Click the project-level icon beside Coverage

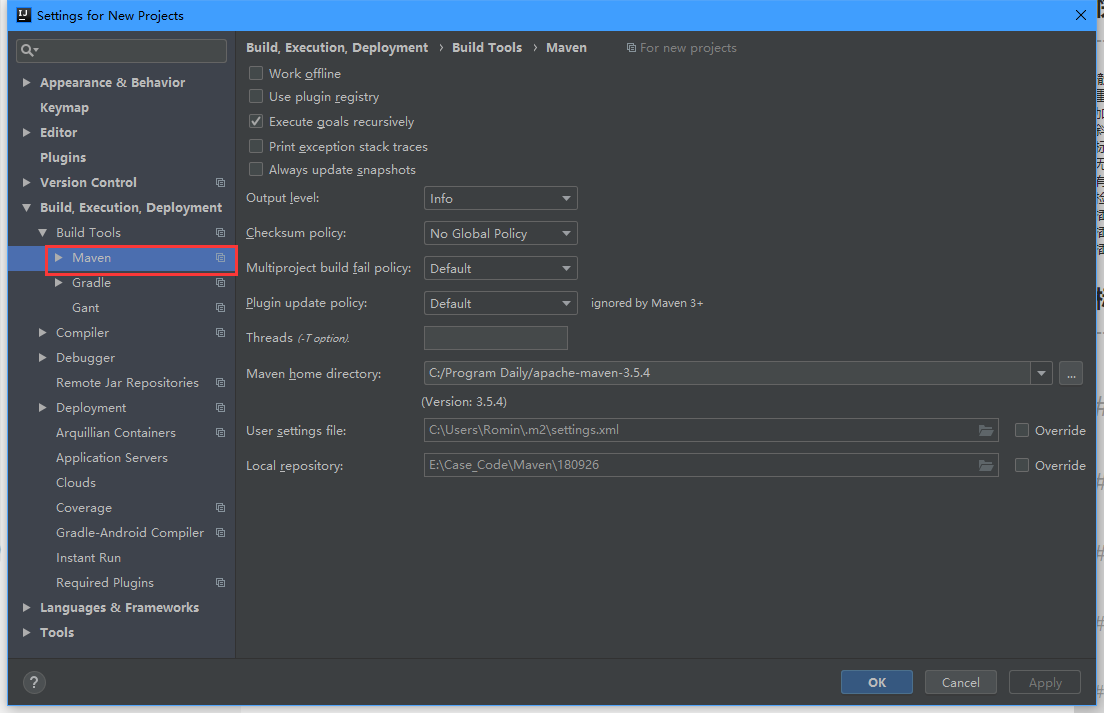pos(220,507)
